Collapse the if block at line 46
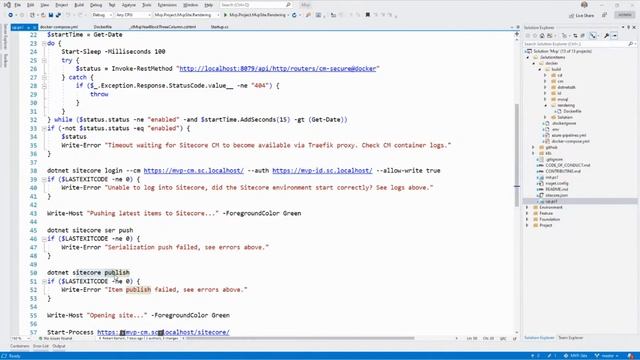640x360 pixels. point(44,239)
